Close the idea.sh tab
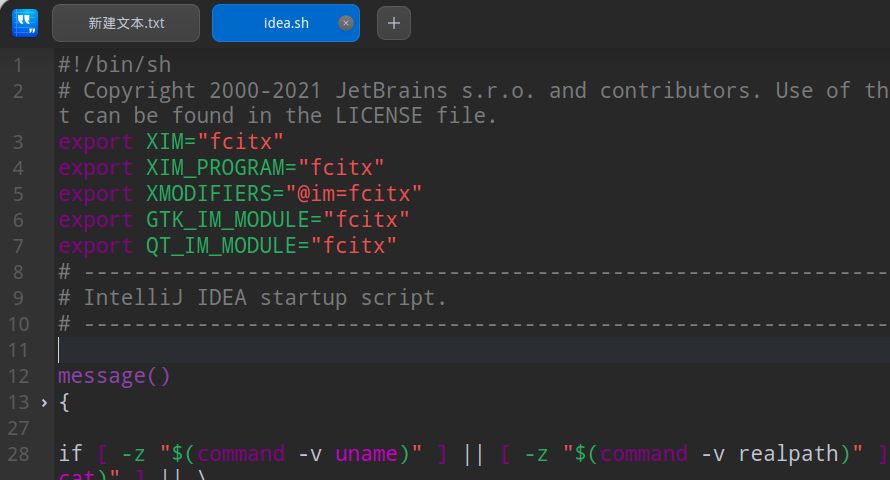 [346, 23]
